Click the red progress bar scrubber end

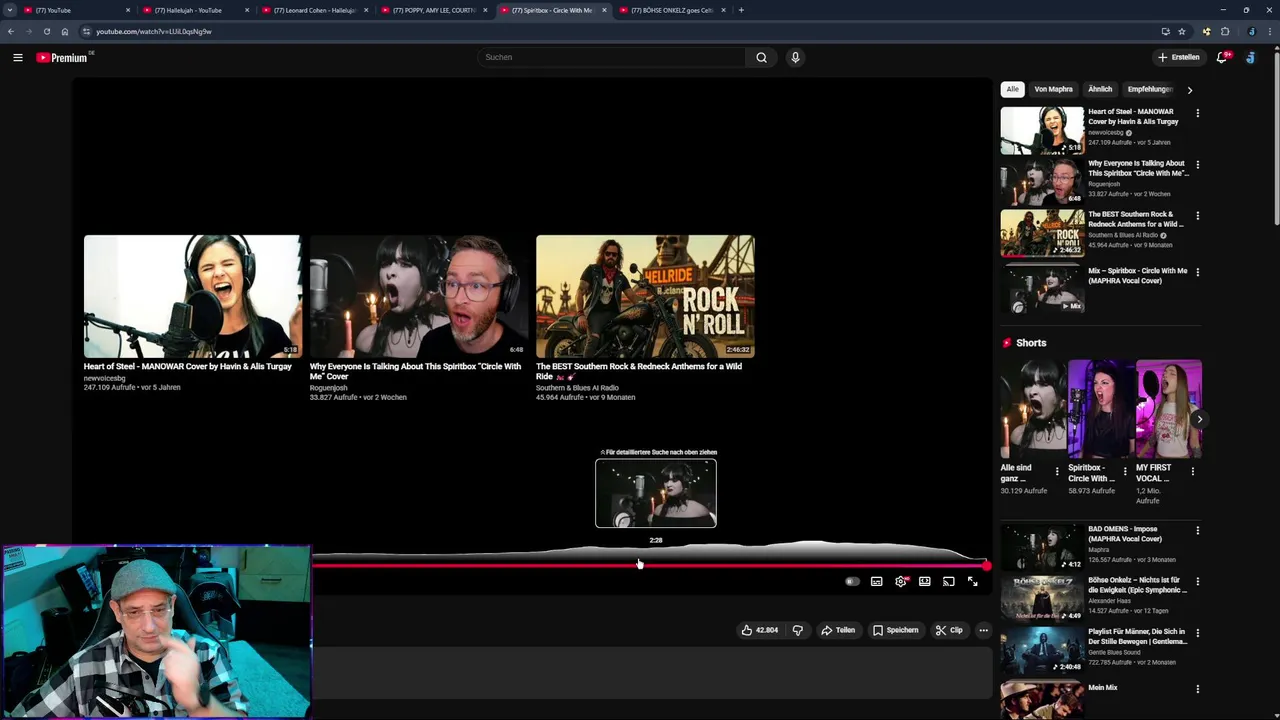[x=986, y=566]
